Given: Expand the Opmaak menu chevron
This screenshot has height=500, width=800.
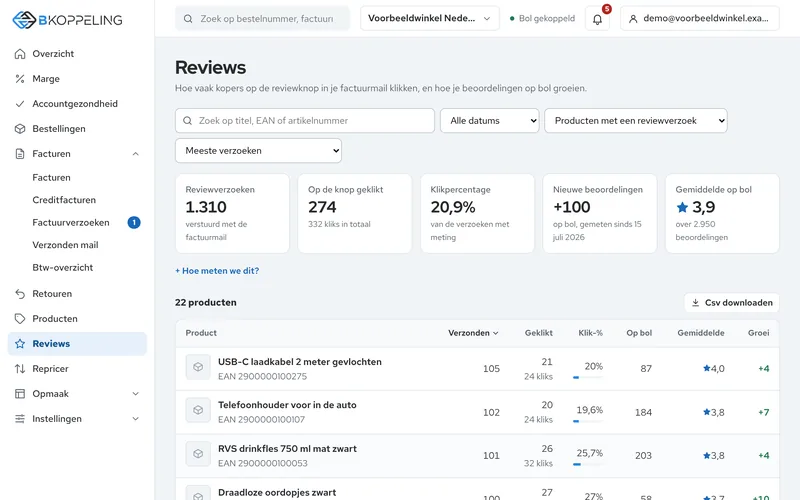Looking at the screenshot, I should click(136, 393).
